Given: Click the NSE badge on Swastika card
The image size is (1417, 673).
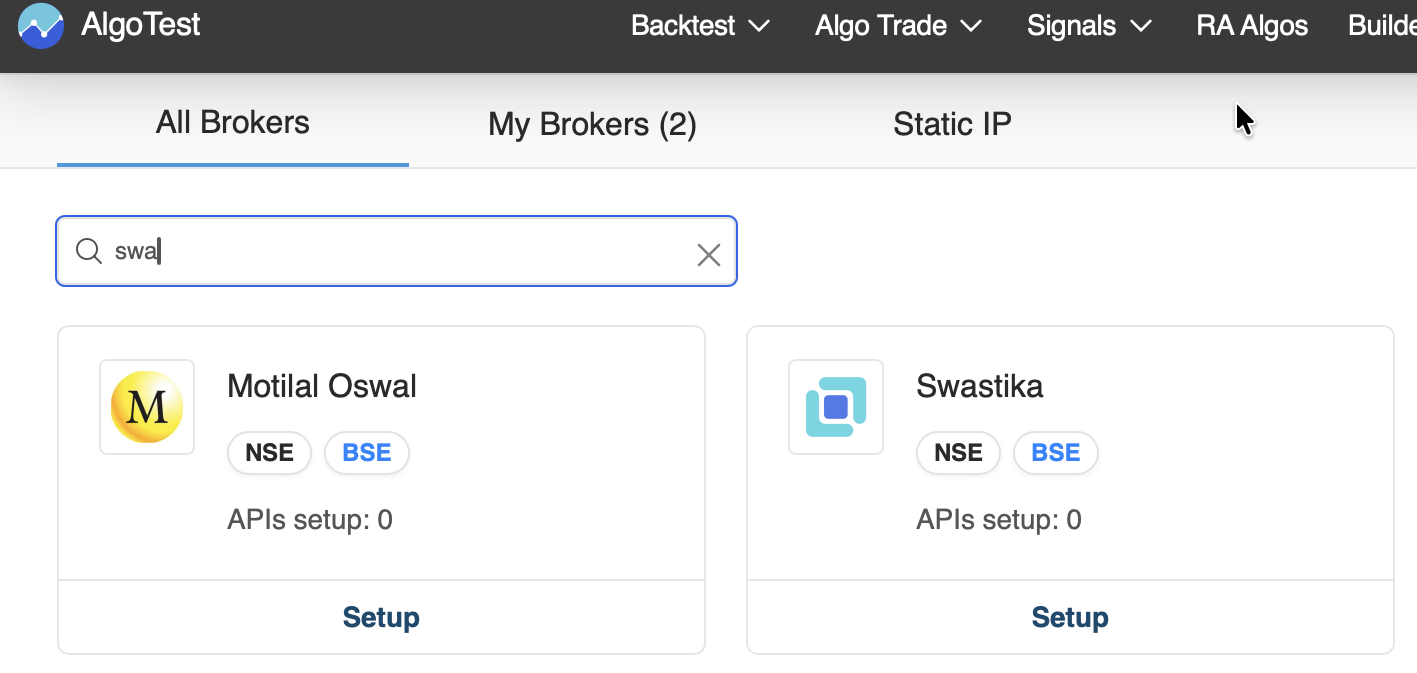Looking at the screenshot, I should (x=958, y=453).
